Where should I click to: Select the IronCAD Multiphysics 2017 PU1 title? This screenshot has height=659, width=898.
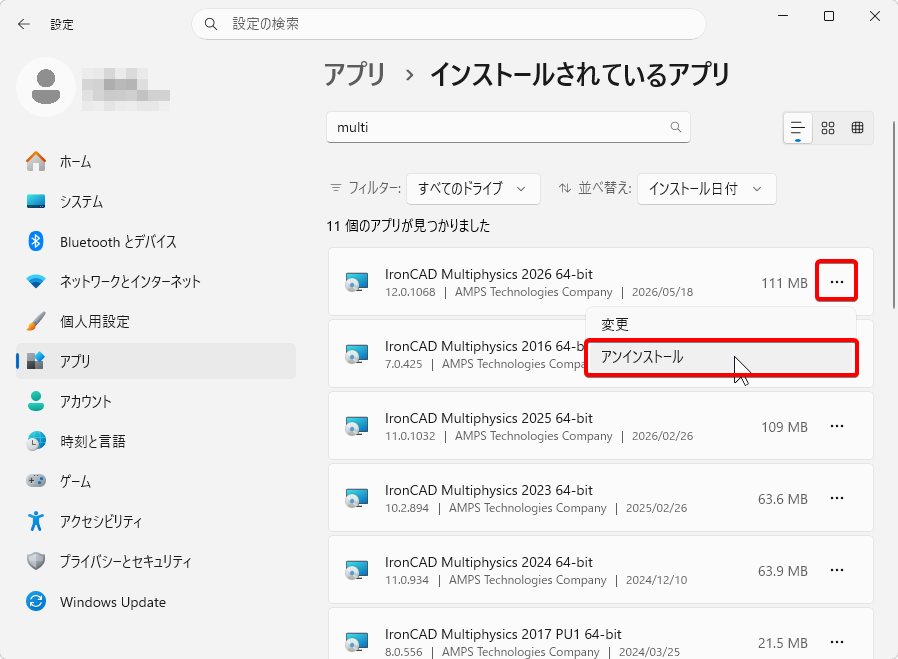[503, 634]
